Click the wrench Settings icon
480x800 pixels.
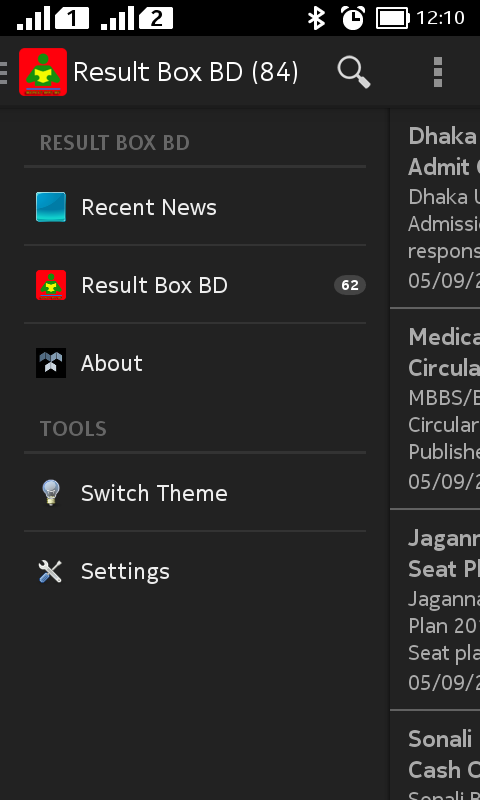click(50, 571)
